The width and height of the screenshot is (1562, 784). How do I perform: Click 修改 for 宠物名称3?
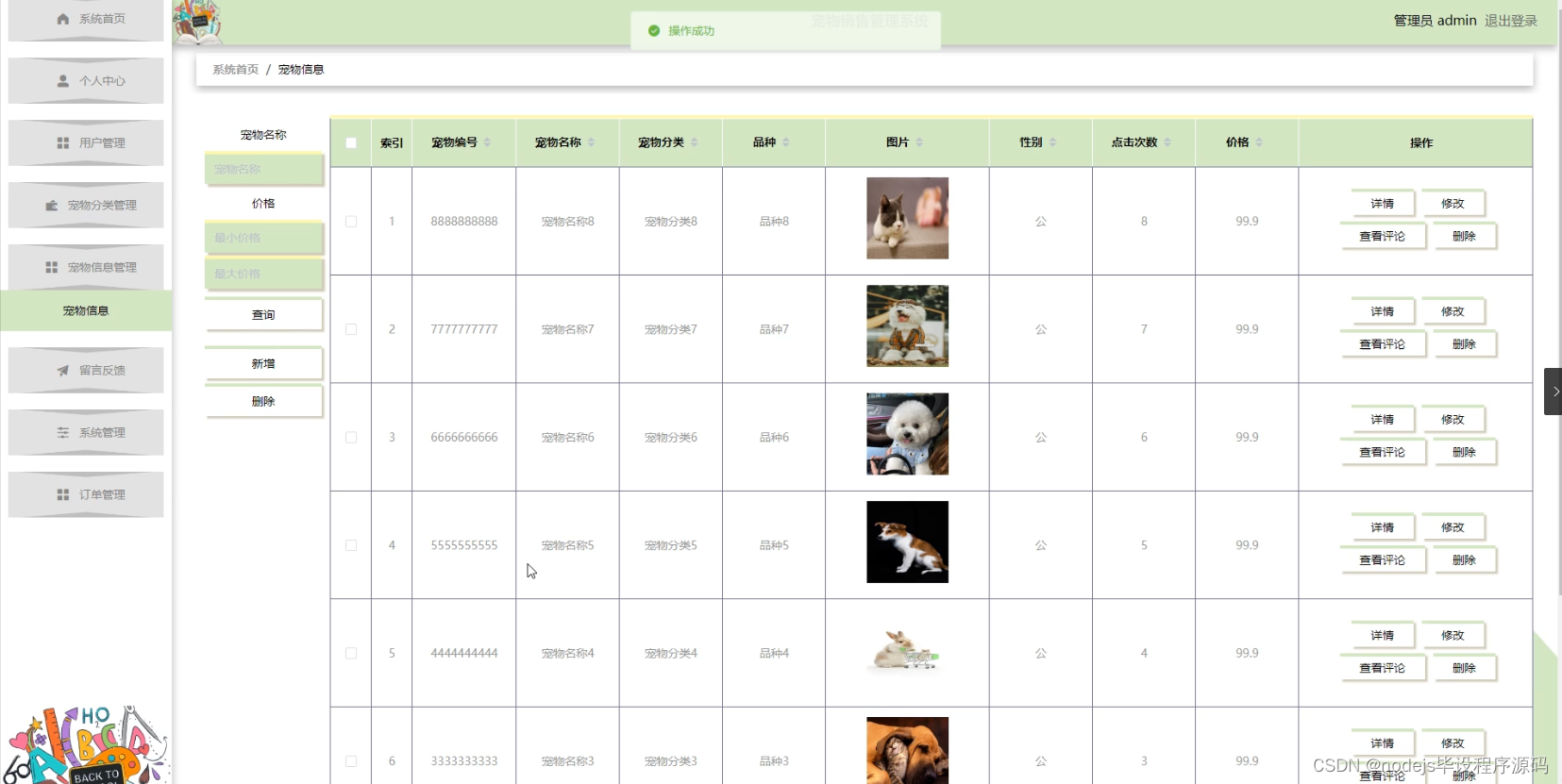click(1453, 743)
